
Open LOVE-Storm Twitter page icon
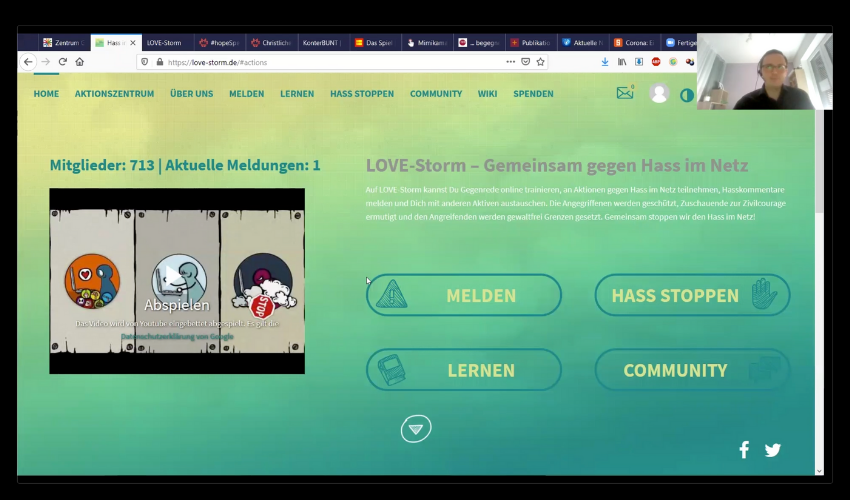772,450
